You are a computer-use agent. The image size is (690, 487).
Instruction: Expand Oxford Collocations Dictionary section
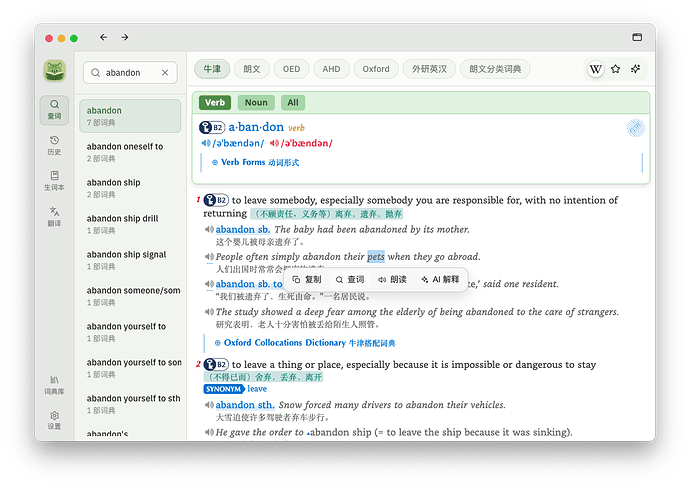coord(305,343)
